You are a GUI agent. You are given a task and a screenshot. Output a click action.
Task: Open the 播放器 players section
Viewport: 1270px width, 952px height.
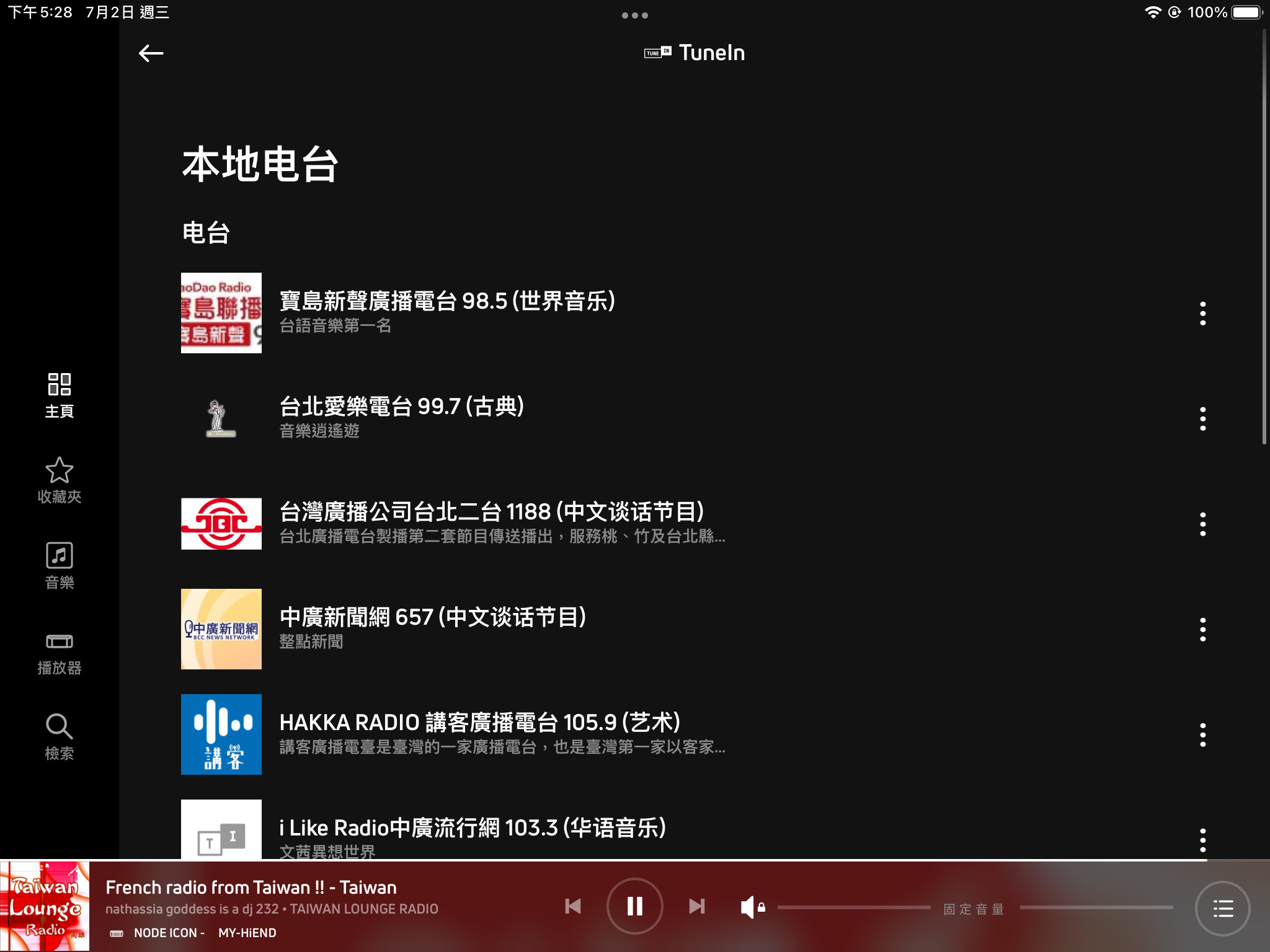60,653
